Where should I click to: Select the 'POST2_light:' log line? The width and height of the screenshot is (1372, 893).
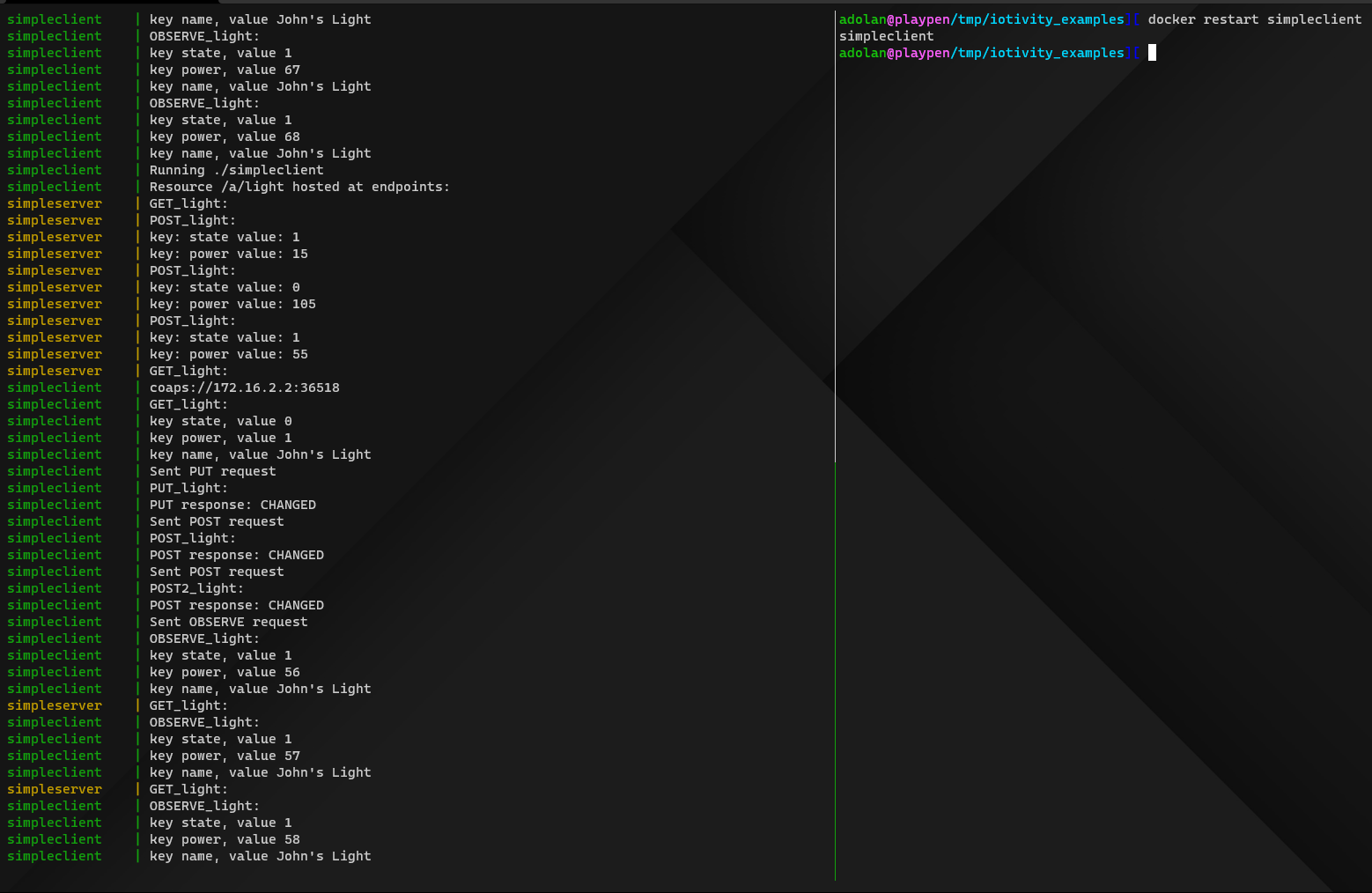click(196, 588)
